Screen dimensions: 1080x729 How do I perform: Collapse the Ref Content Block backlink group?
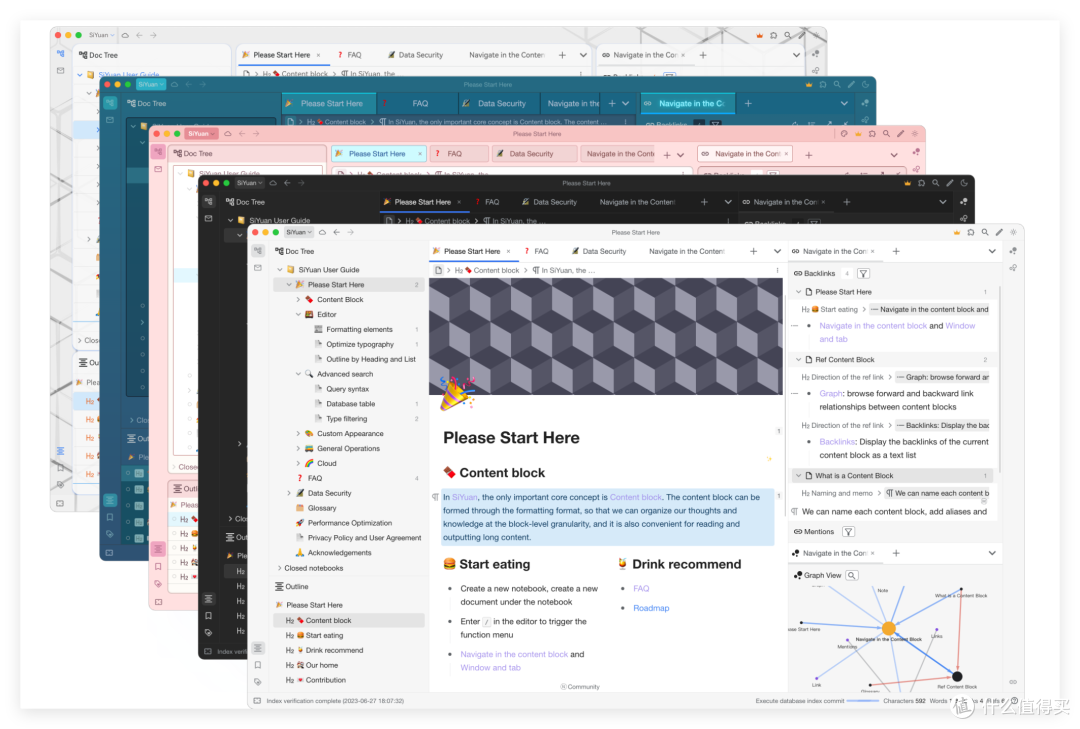pyautogui.click(x=799, y=360)
